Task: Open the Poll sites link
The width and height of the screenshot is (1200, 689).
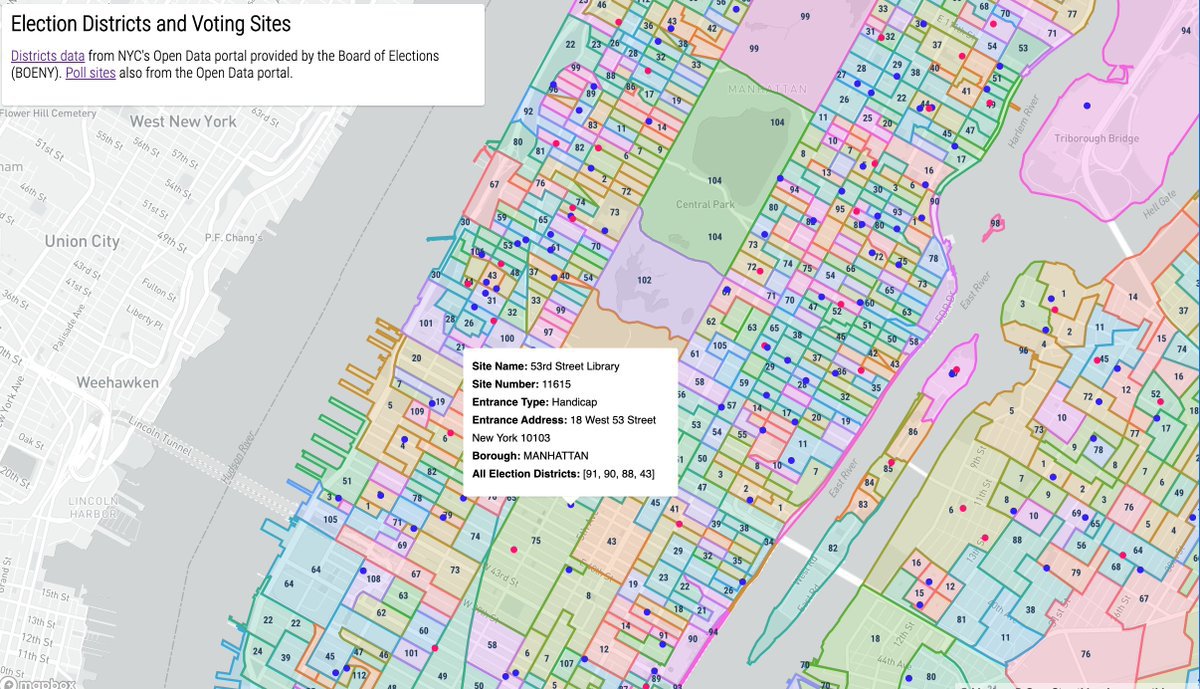Action: pyautogui.click(x=90, y=73)
